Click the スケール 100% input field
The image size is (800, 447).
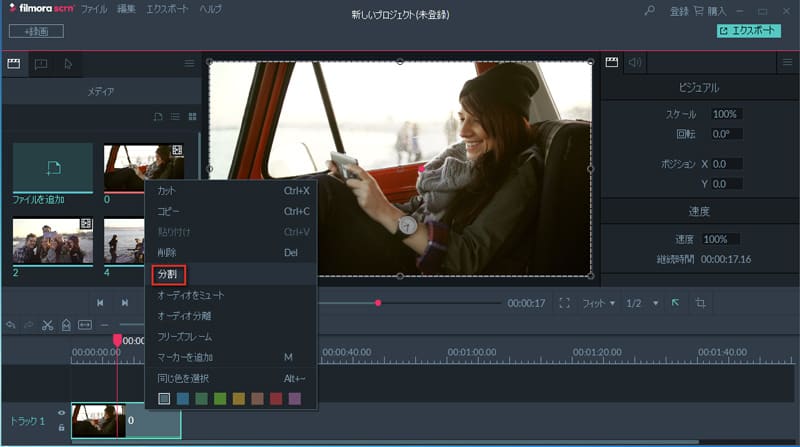(x=725, y=114)
